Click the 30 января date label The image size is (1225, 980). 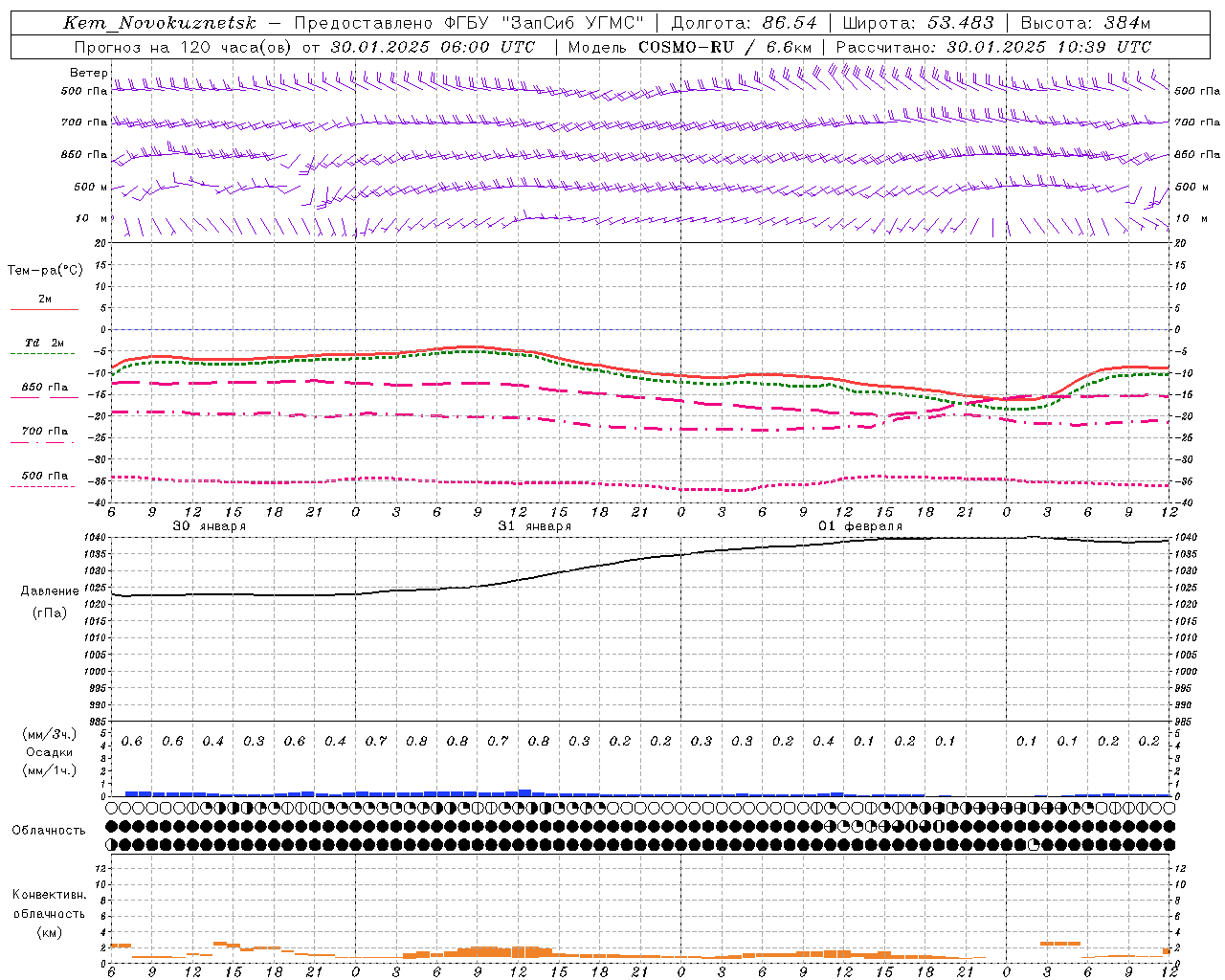click(x=209, y=526)
